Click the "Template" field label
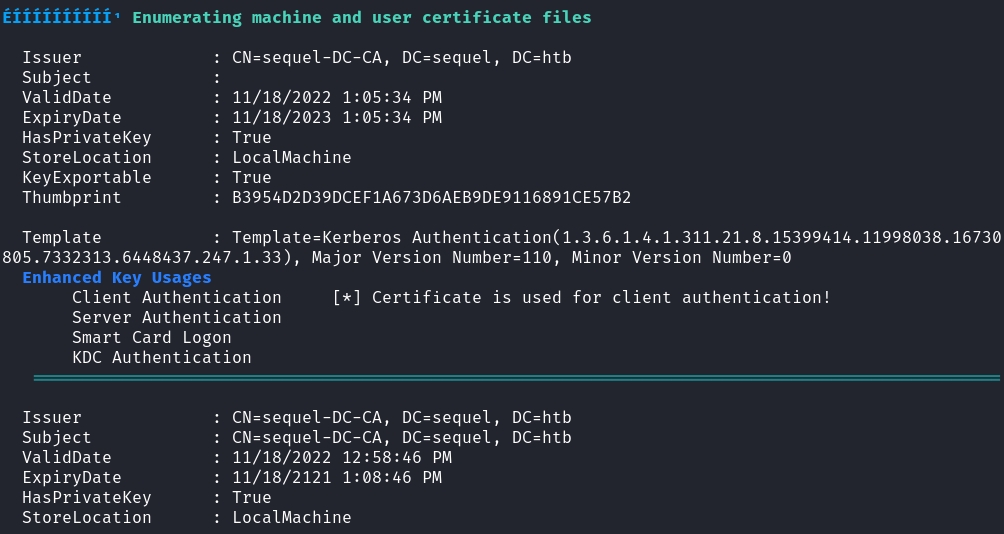Screen dimensions: 1004x534 click(x=62, y=237)
